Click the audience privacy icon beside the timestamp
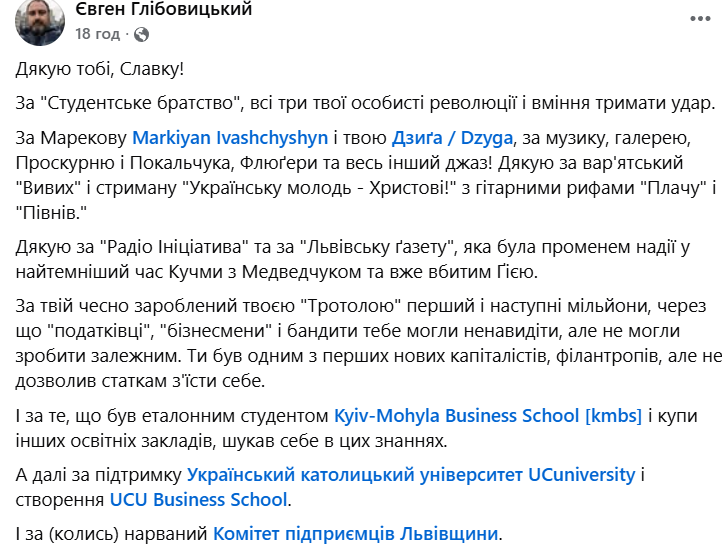Viewport: 722px width, 558px height. click(x=141, y=34)
